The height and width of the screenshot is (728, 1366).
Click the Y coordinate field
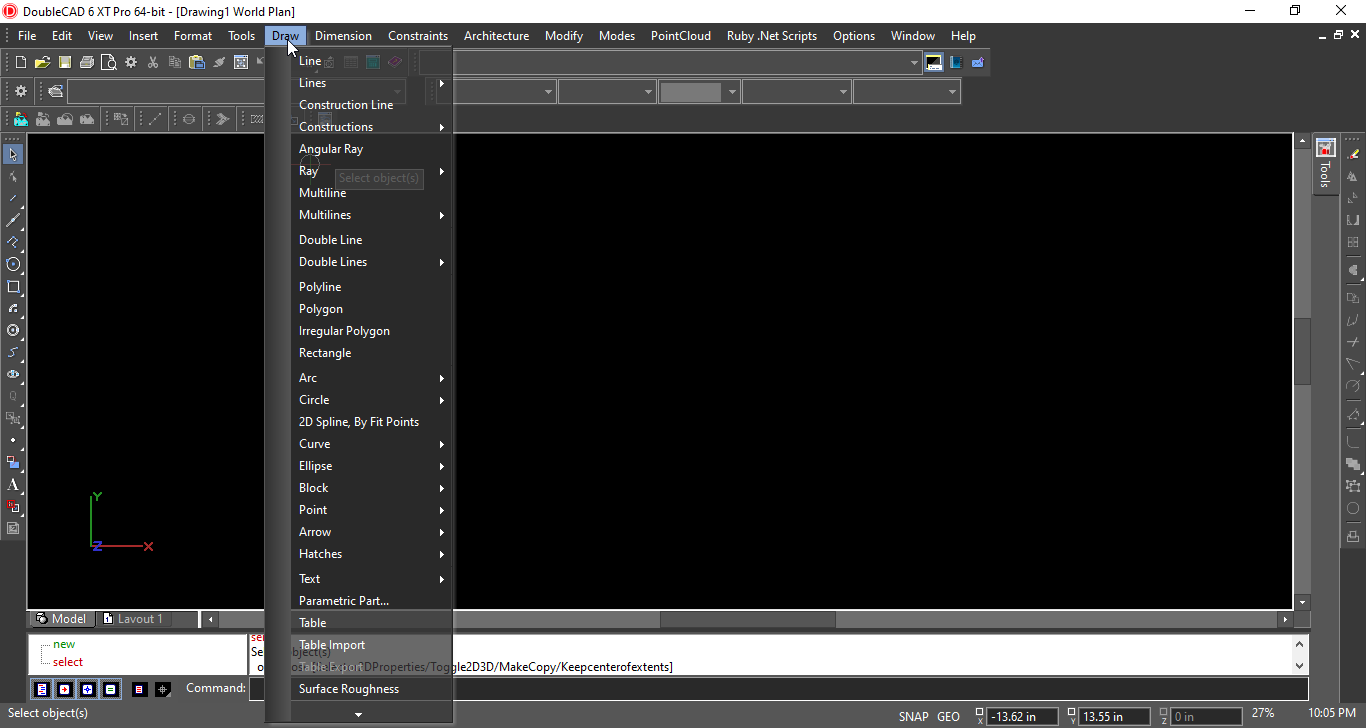tap(1115, 716)
